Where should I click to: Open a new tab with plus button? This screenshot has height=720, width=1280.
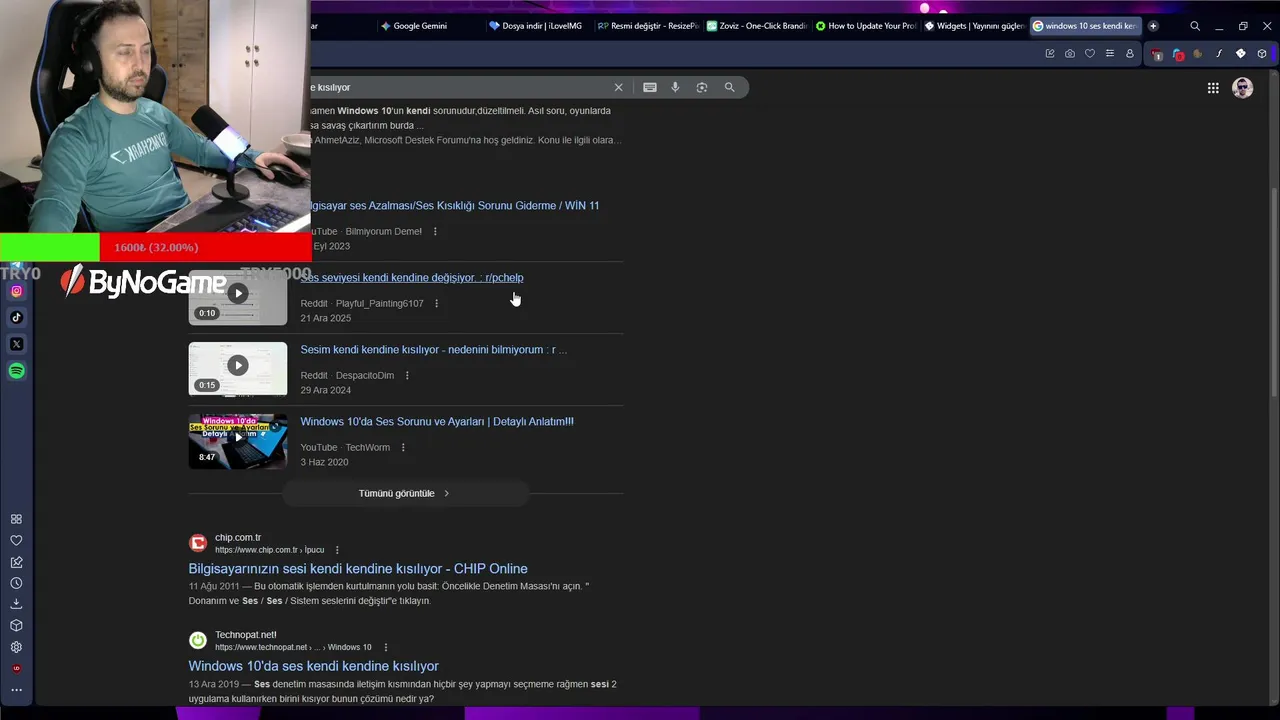(1153, 26)
